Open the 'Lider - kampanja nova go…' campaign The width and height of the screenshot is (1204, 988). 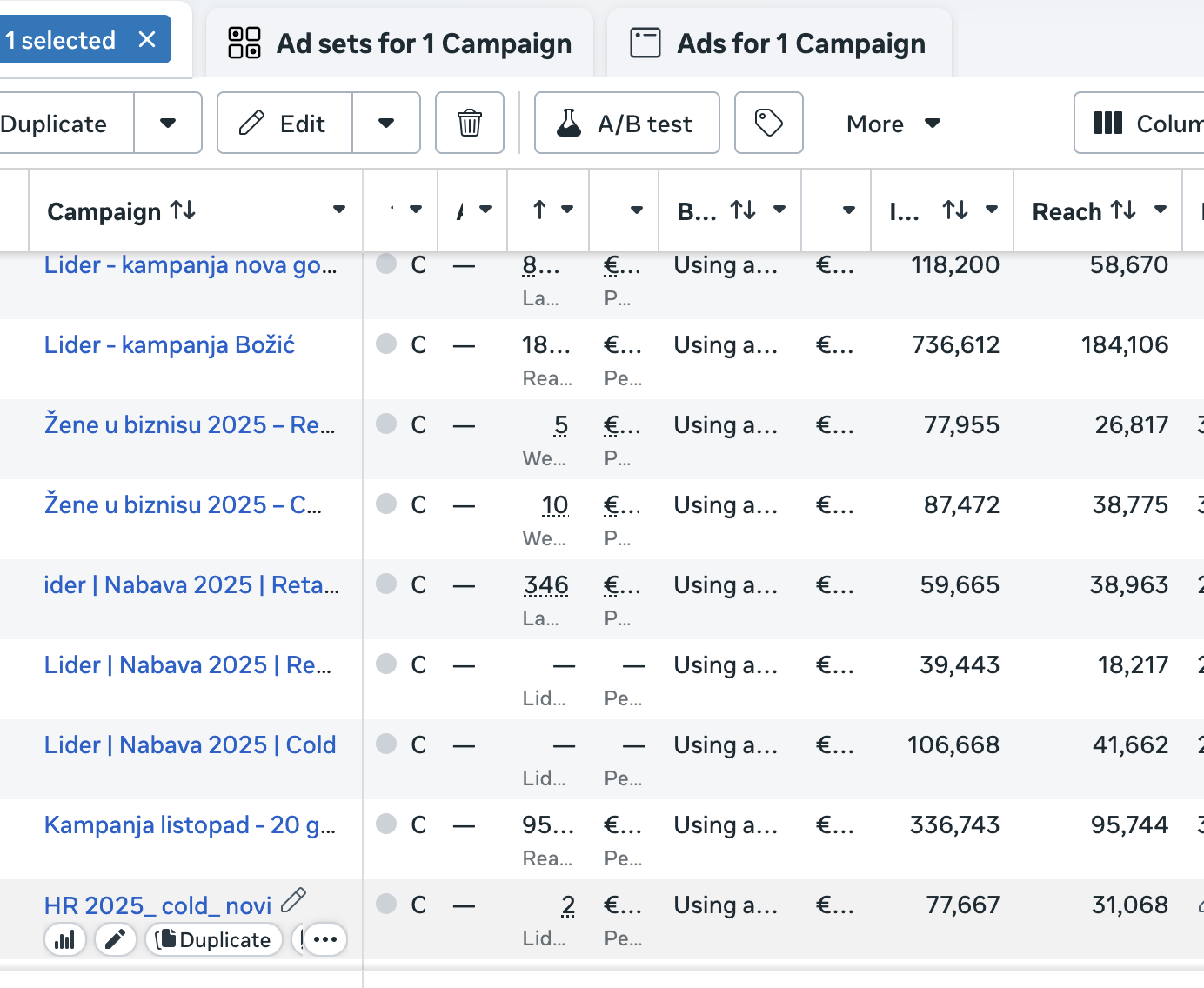pyautogui.click(x=191, y=265)
